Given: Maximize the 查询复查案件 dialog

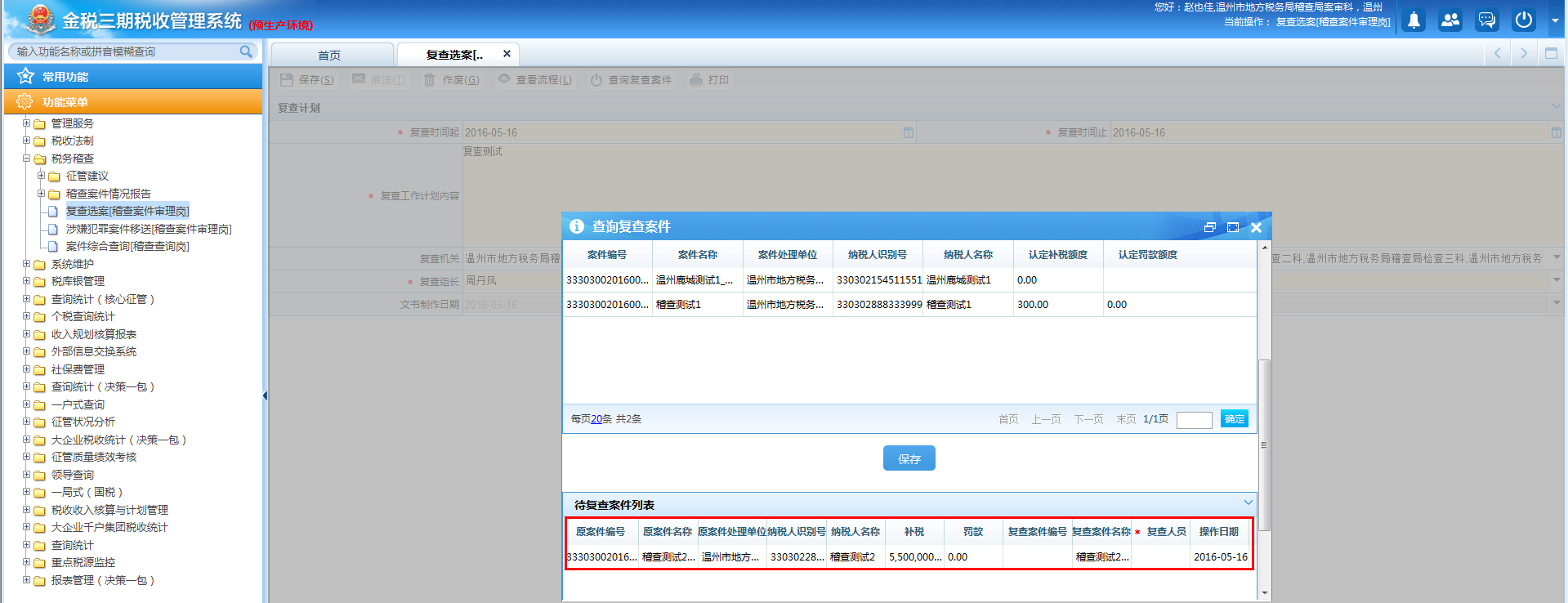Looking at the screenshot, I should [1233, 227].
